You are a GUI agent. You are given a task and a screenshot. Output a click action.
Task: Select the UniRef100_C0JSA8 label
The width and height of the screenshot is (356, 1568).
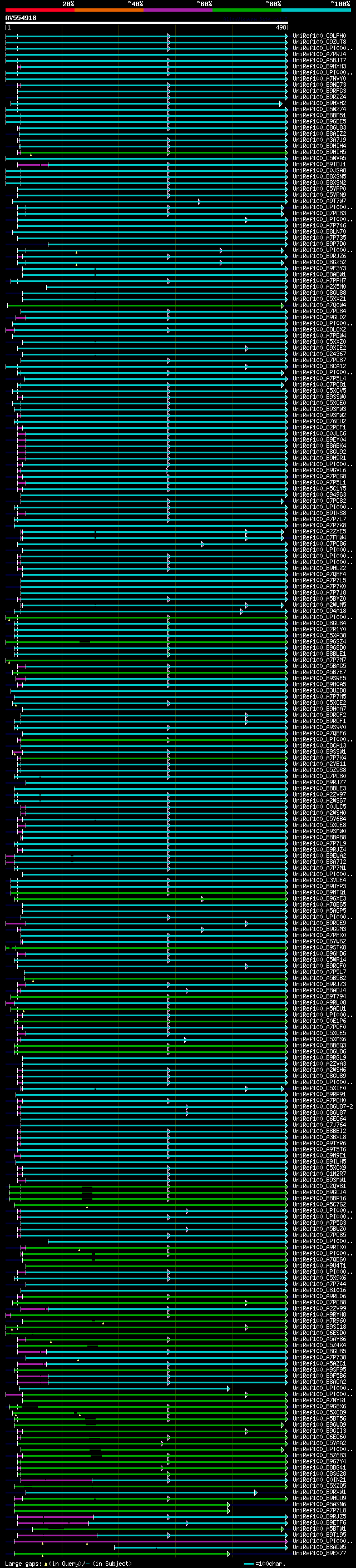click(x=319, y=170)
